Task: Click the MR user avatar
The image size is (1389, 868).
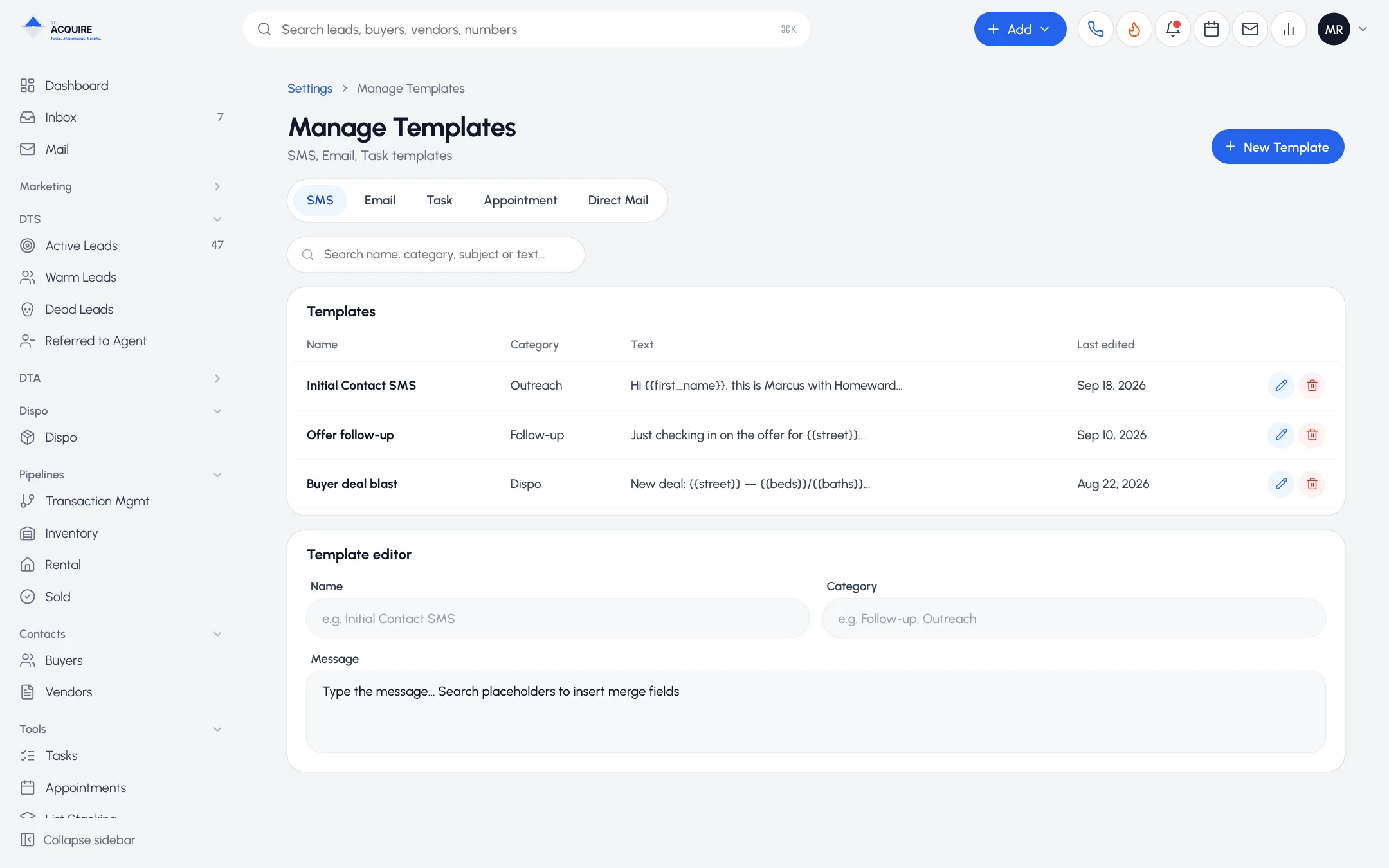Action: (x=1333, y=29)
